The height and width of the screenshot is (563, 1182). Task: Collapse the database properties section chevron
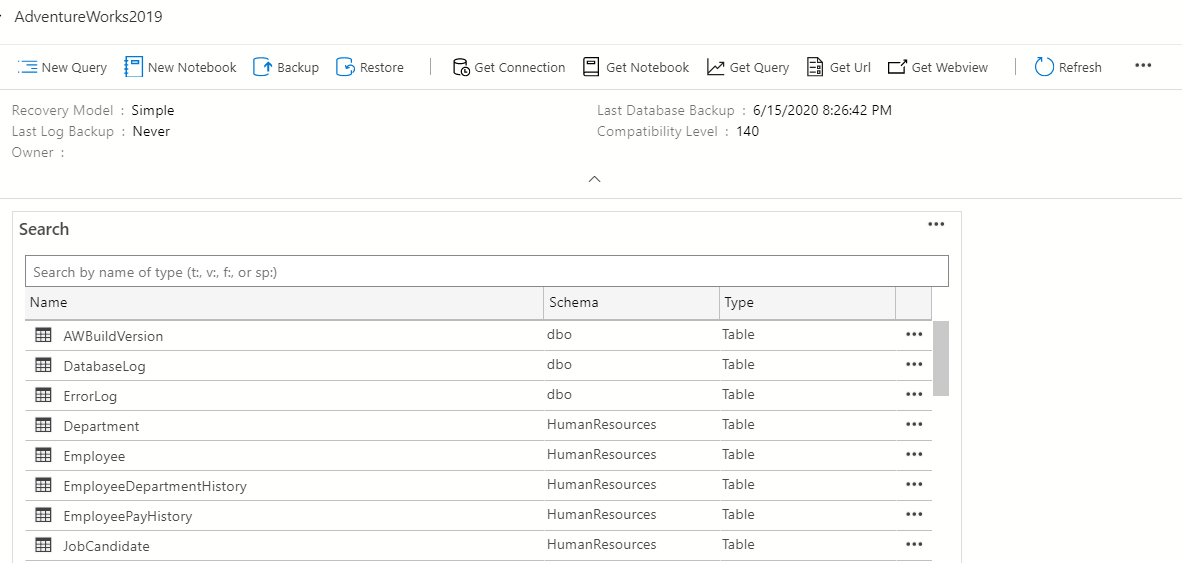coord(594,179)
